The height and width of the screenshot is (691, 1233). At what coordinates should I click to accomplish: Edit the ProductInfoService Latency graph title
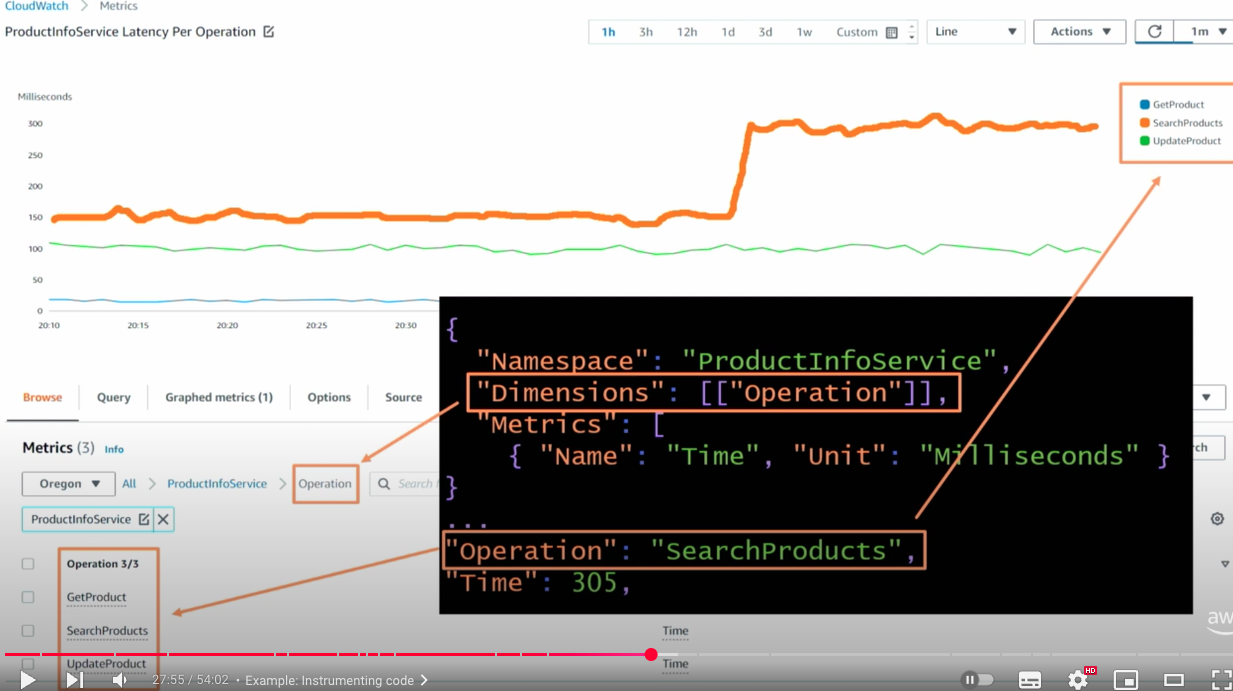click(268, 32)
